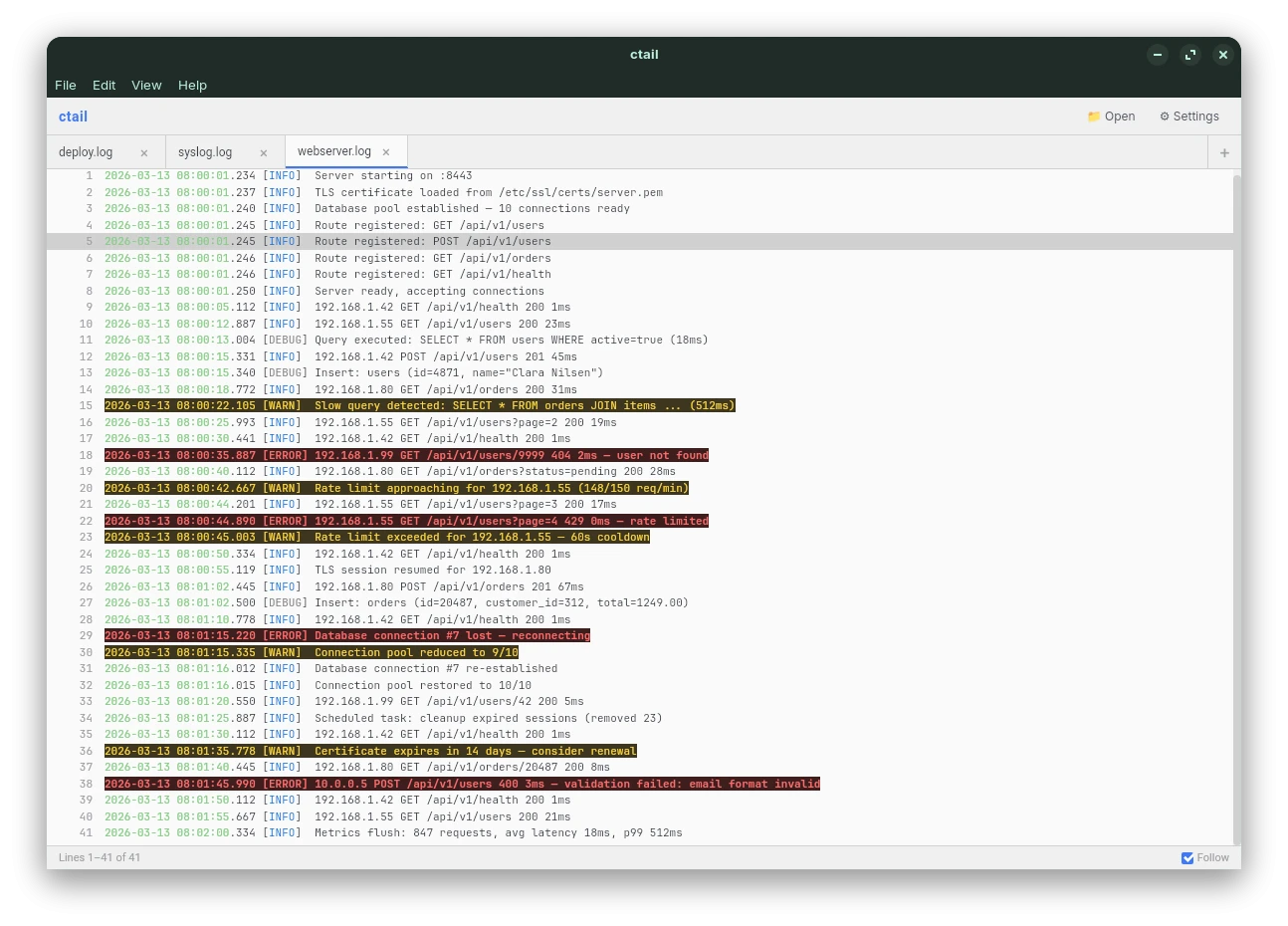The height and width of the screenshot is (926, 1288).
Task: Select line 'GET /api/v1/orders/20487 200 8ms'
Action: [x=640, y=768]
